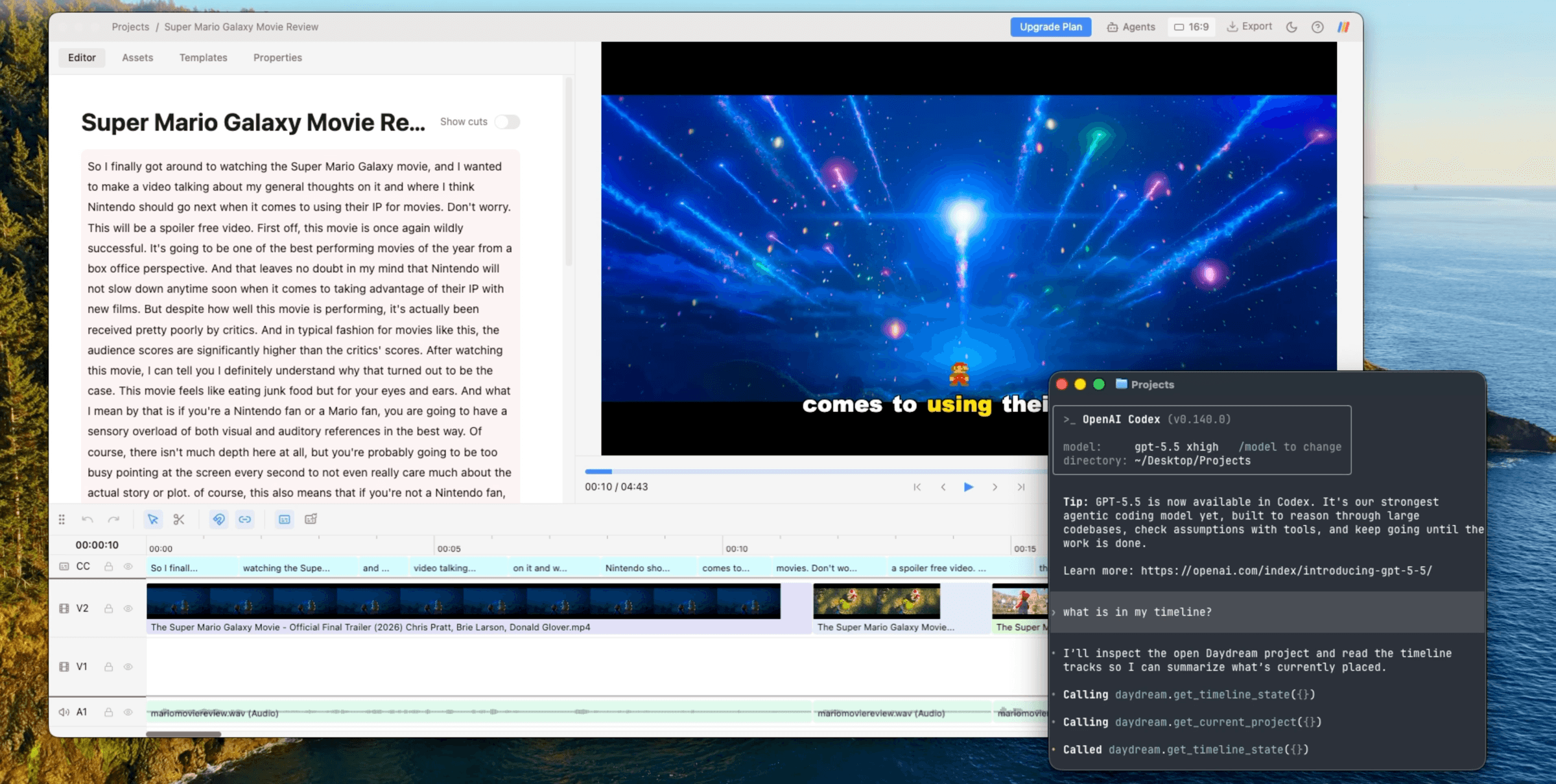This screenshot has height=784, width=1556.
Task: Lock the V2 track
Action: [109, 608]
